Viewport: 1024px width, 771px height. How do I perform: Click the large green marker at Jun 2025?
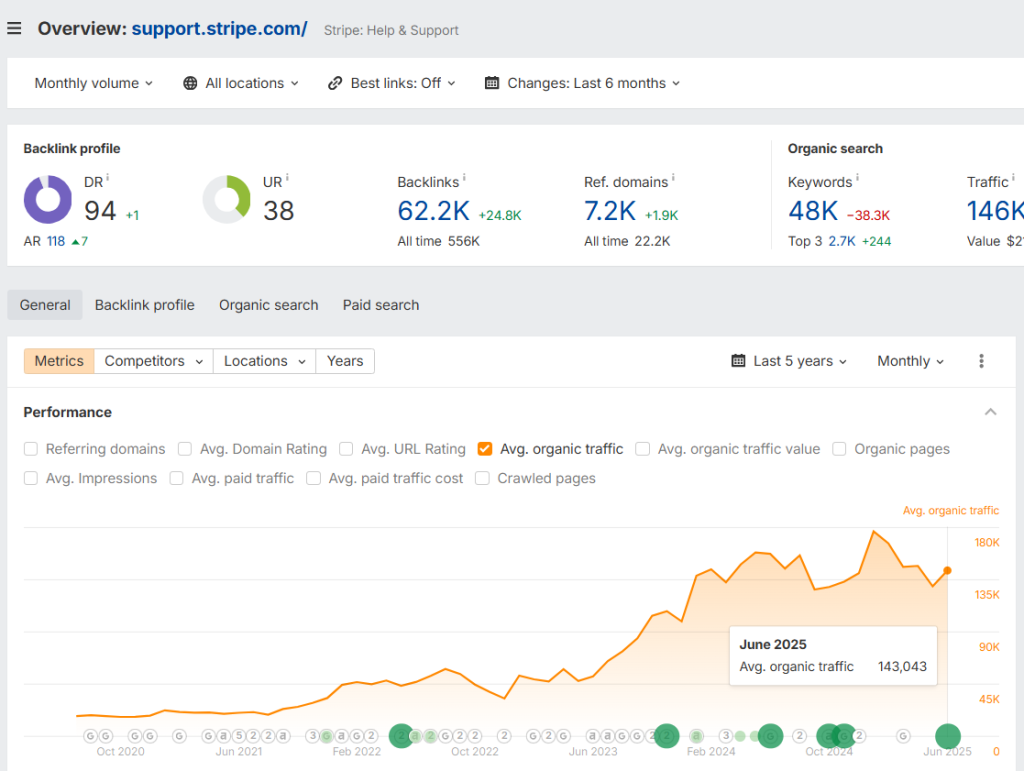947,736
